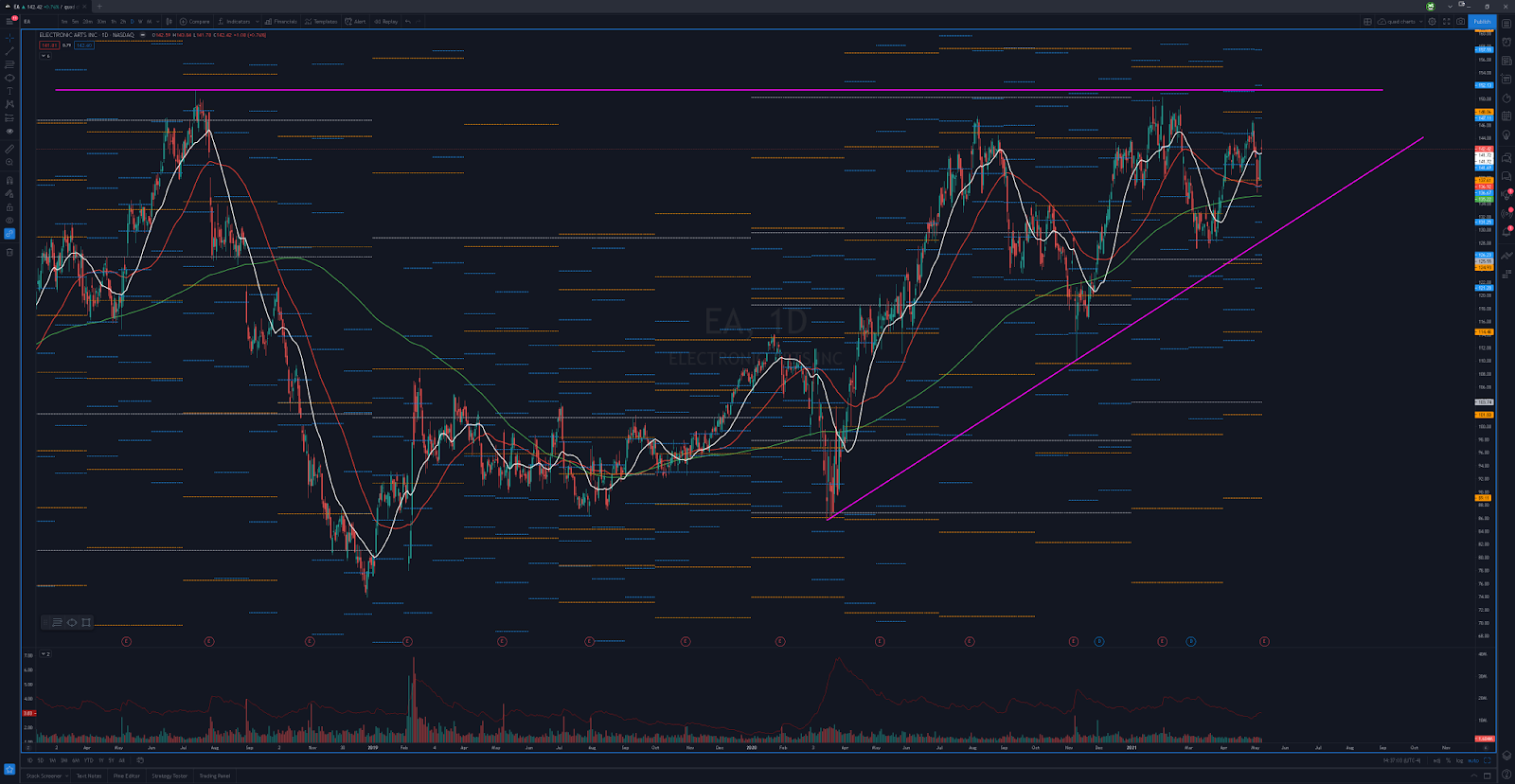
Task: Toggle auto scale on the price axis
Action: 1473,760
